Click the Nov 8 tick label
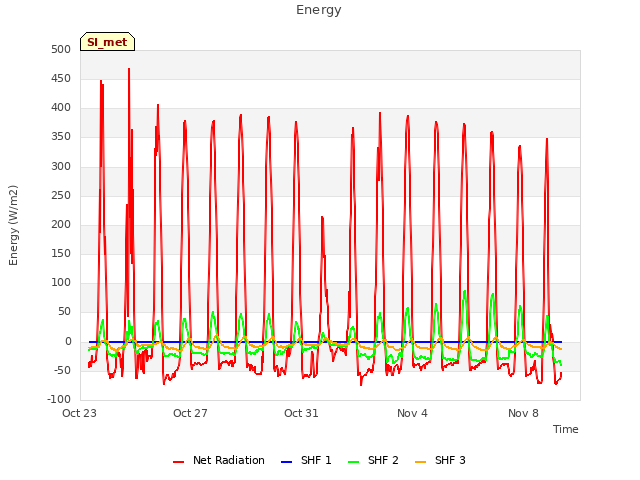640x480 pixels. coord(523,413)
